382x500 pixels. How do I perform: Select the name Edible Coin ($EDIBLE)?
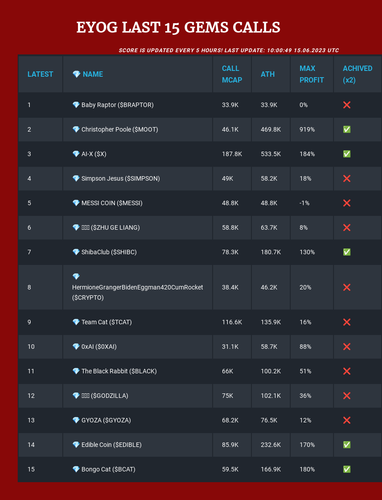click(x=111, y=445)
